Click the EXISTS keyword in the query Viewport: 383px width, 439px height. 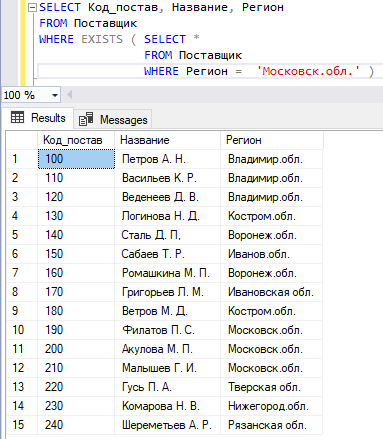[102, 39]
